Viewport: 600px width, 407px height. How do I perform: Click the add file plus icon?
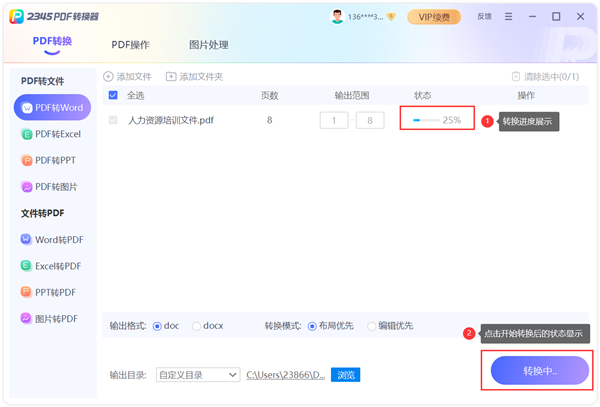click(x=108, y=77)
